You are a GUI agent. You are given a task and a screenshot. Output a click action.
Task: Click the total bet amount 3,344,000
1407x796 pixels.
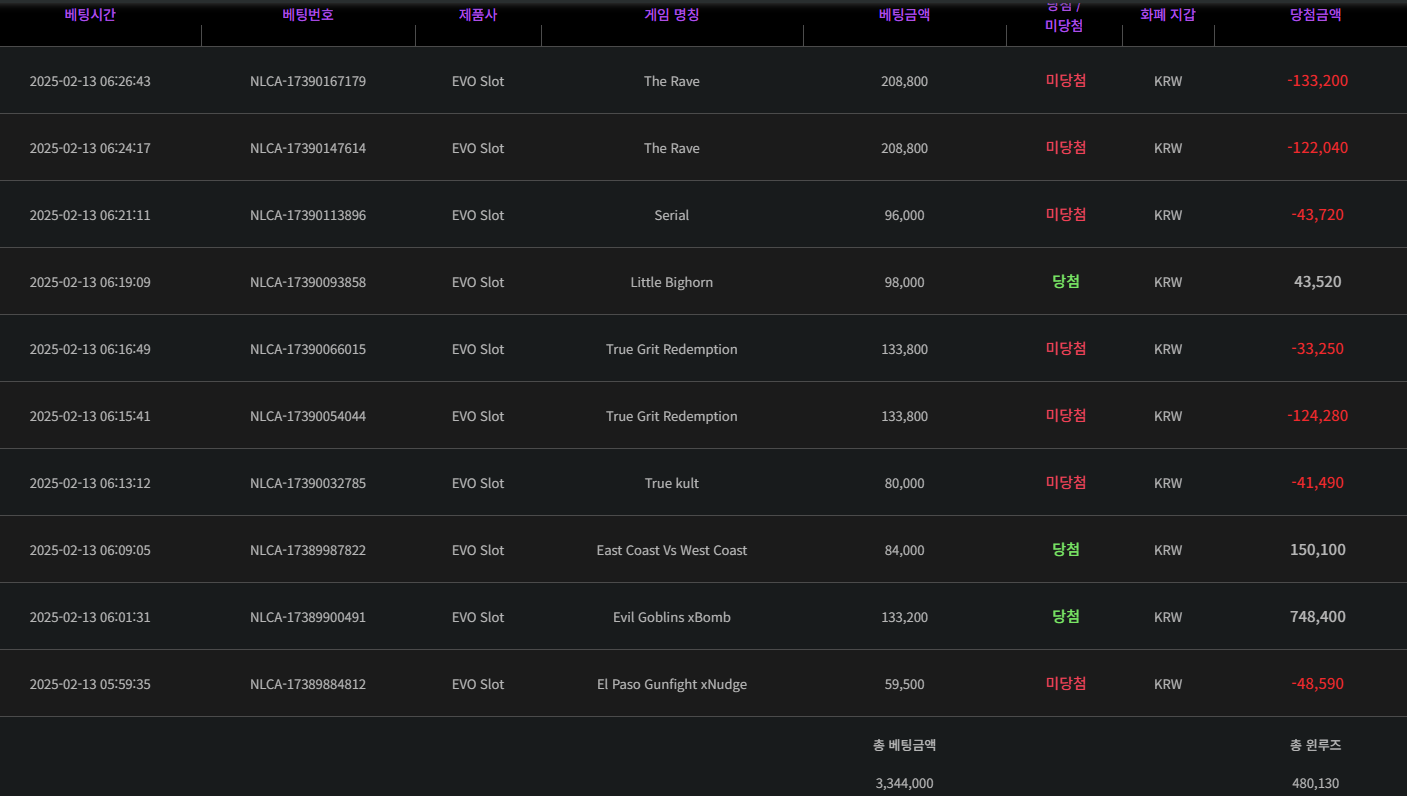point(904,783)
